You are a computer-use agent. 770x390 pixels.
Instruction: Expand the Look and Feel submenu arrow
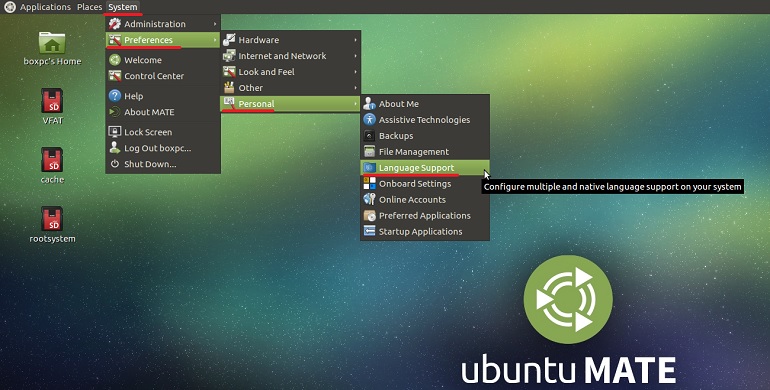[x=356, y=72]
